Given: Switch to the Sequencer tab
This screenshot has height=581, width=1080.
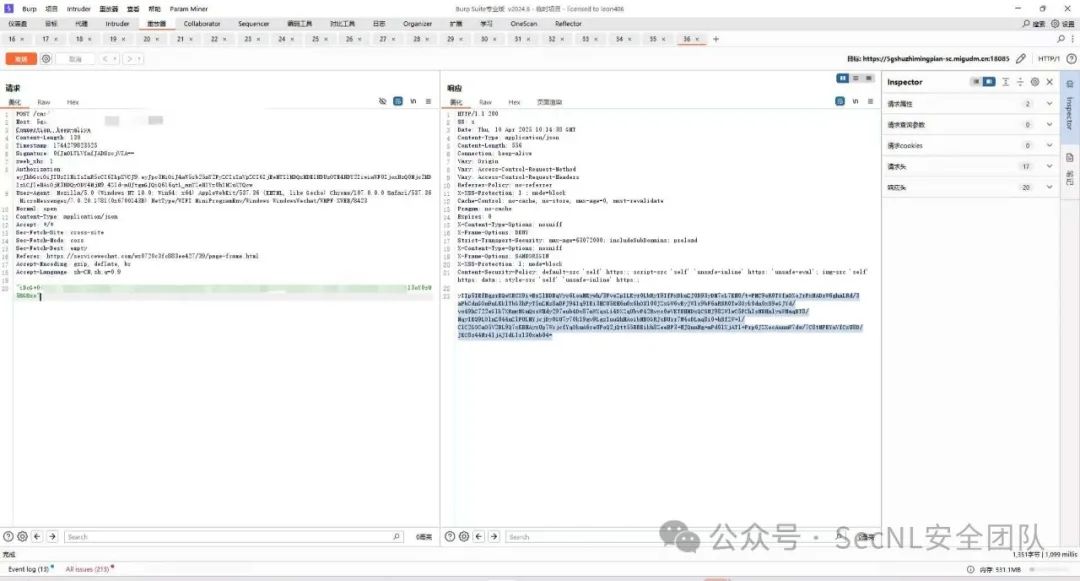Looking at the screenshot, I should click(x=253, y=23).
